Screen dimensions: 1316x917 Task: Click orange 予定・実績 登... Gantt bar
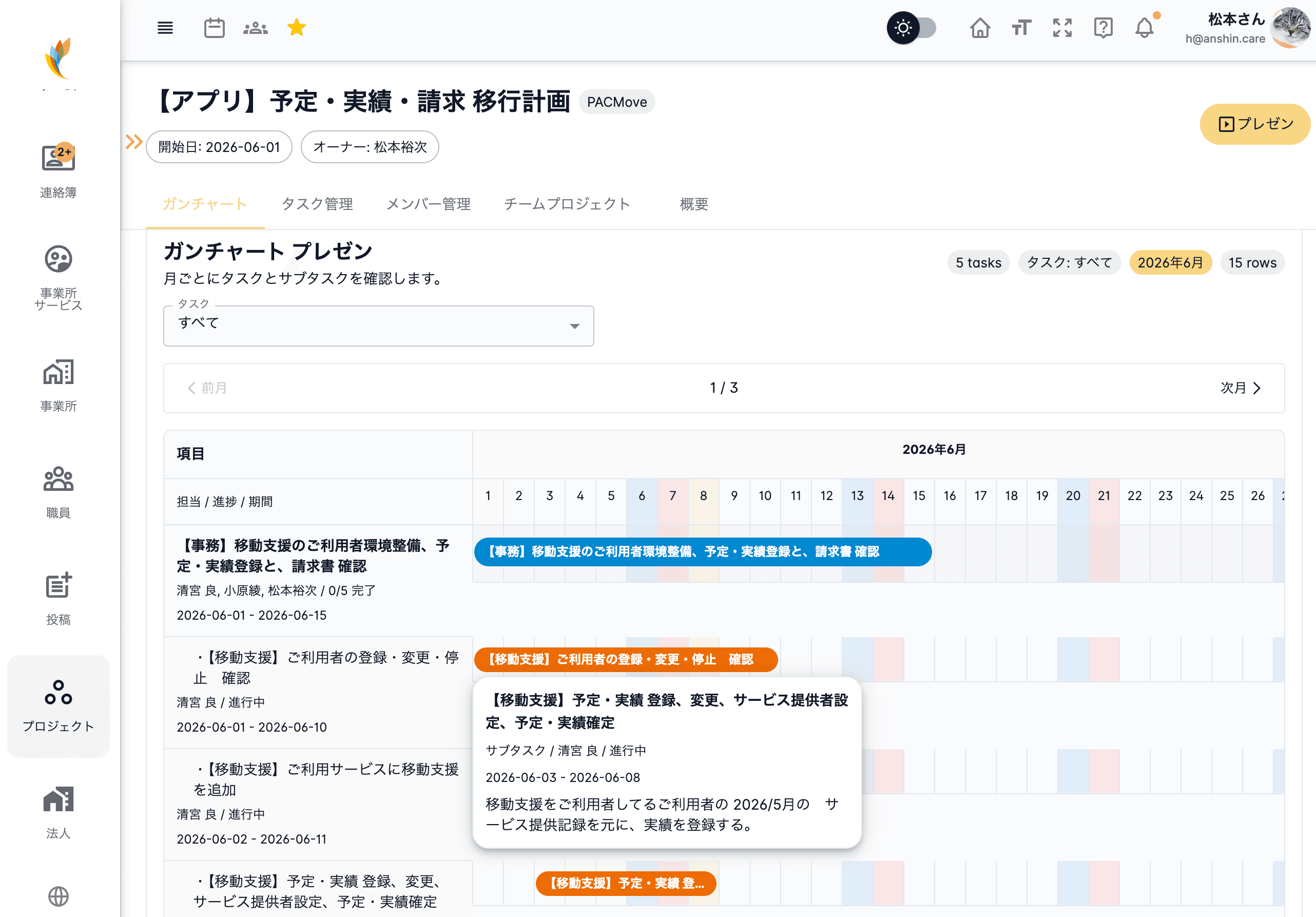click(626, 883)
